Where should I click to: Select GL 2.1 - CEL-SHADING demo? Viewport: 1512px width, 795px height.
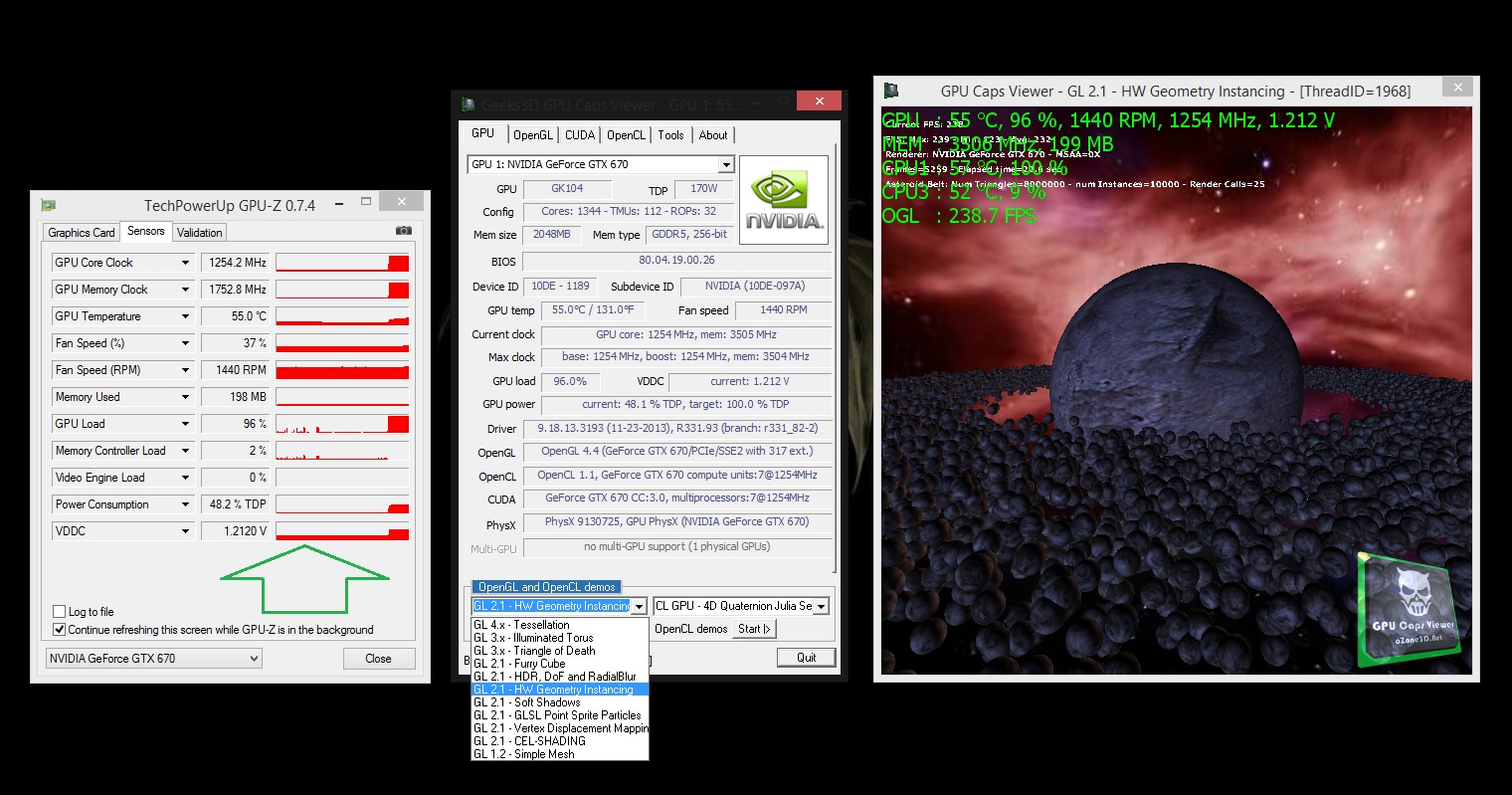[x=560, y=741]
